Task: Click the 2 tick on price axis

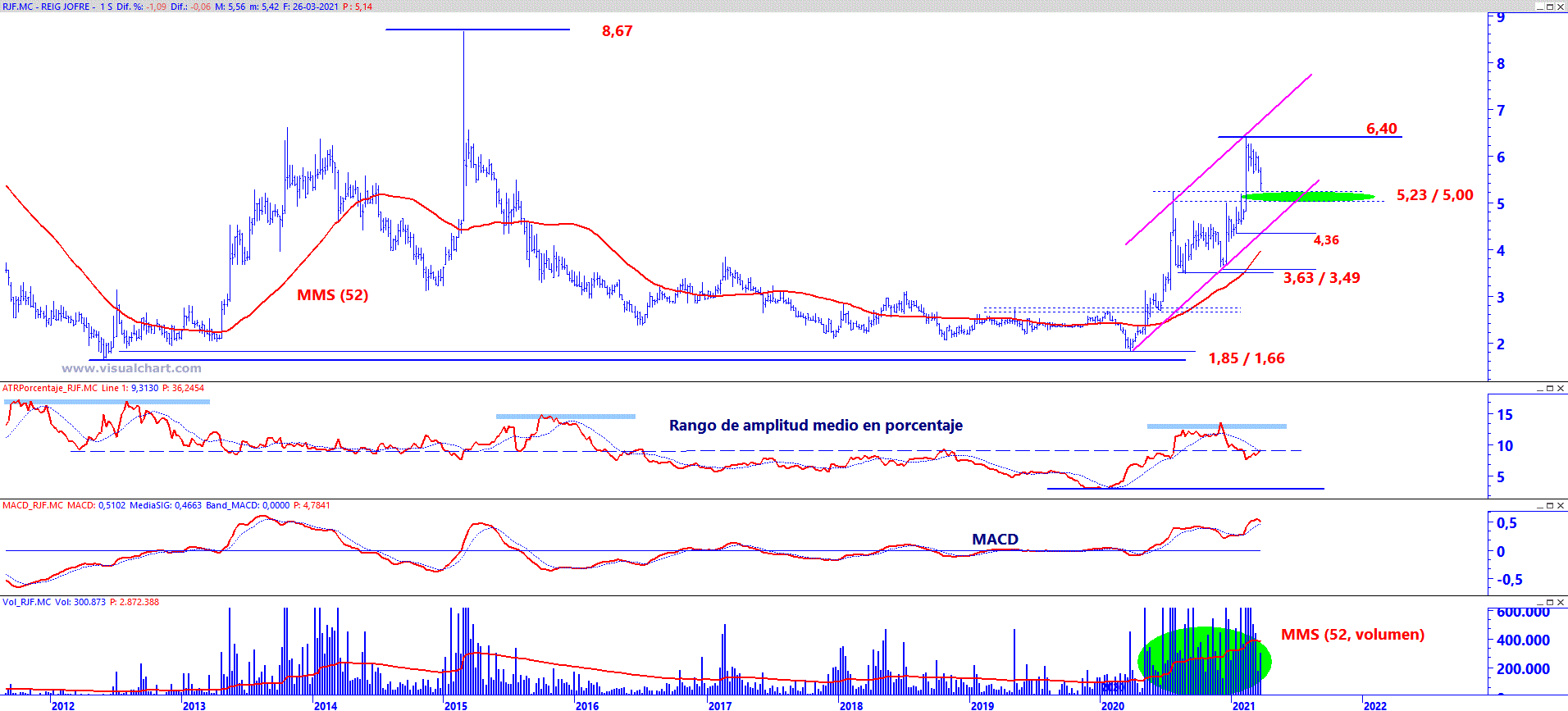Action: 1502,344
